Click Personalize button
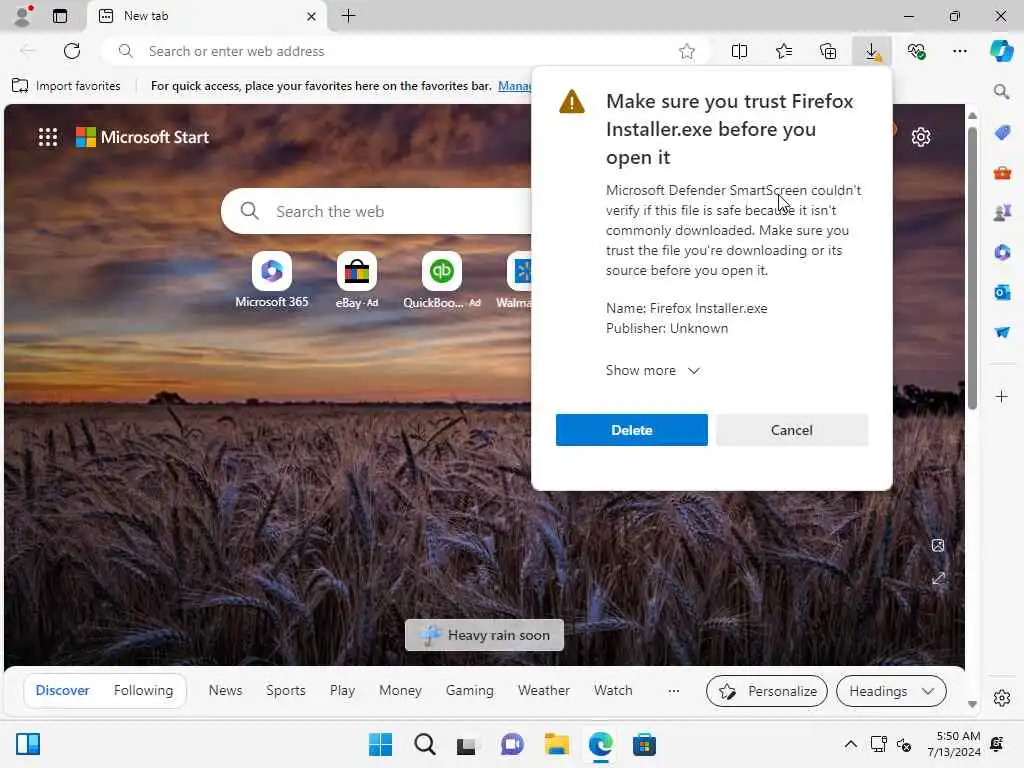The height and width of the screenshot is (768, 1024). (x=767, y=691)
